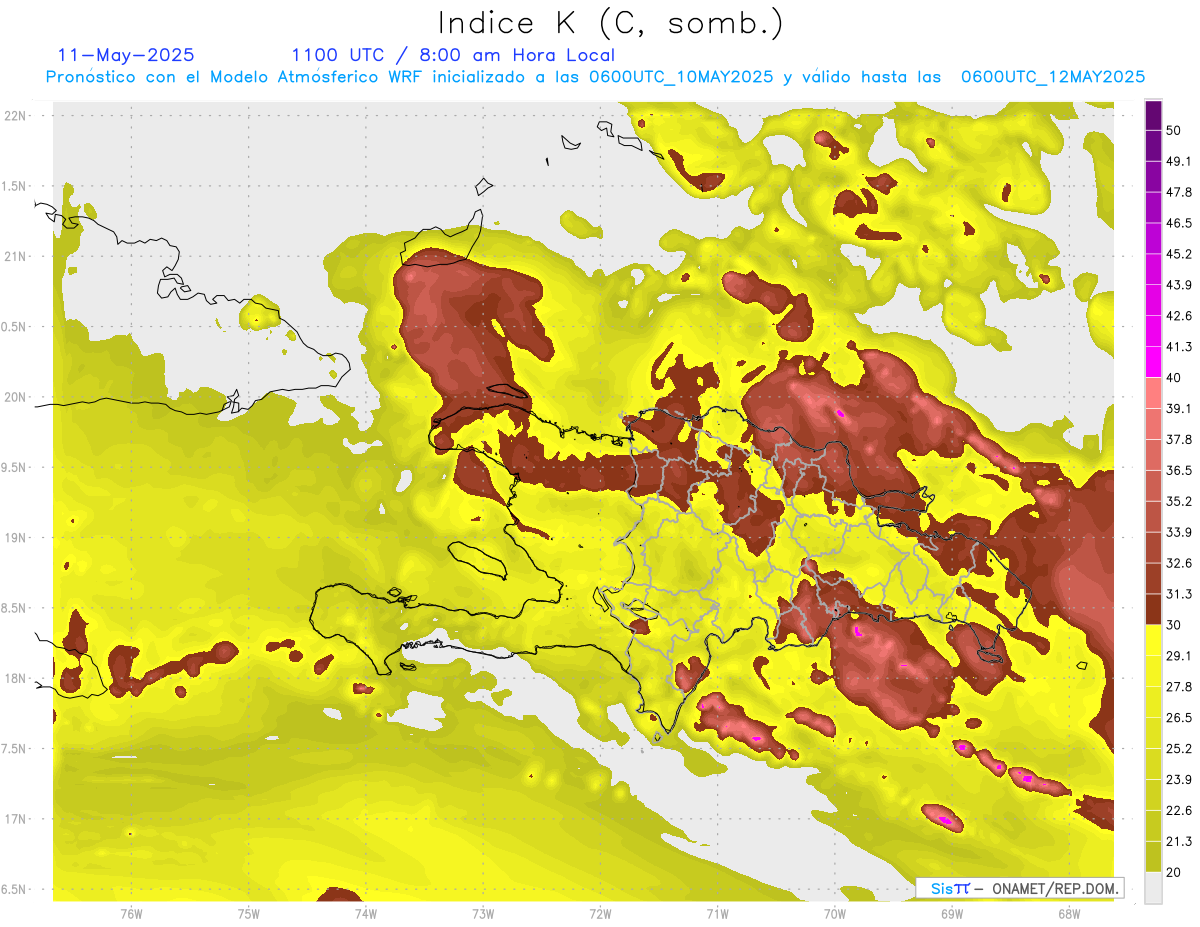
Task: Click the "73W" longitude label
Action: pyautogui.click(x=483, y=914)
